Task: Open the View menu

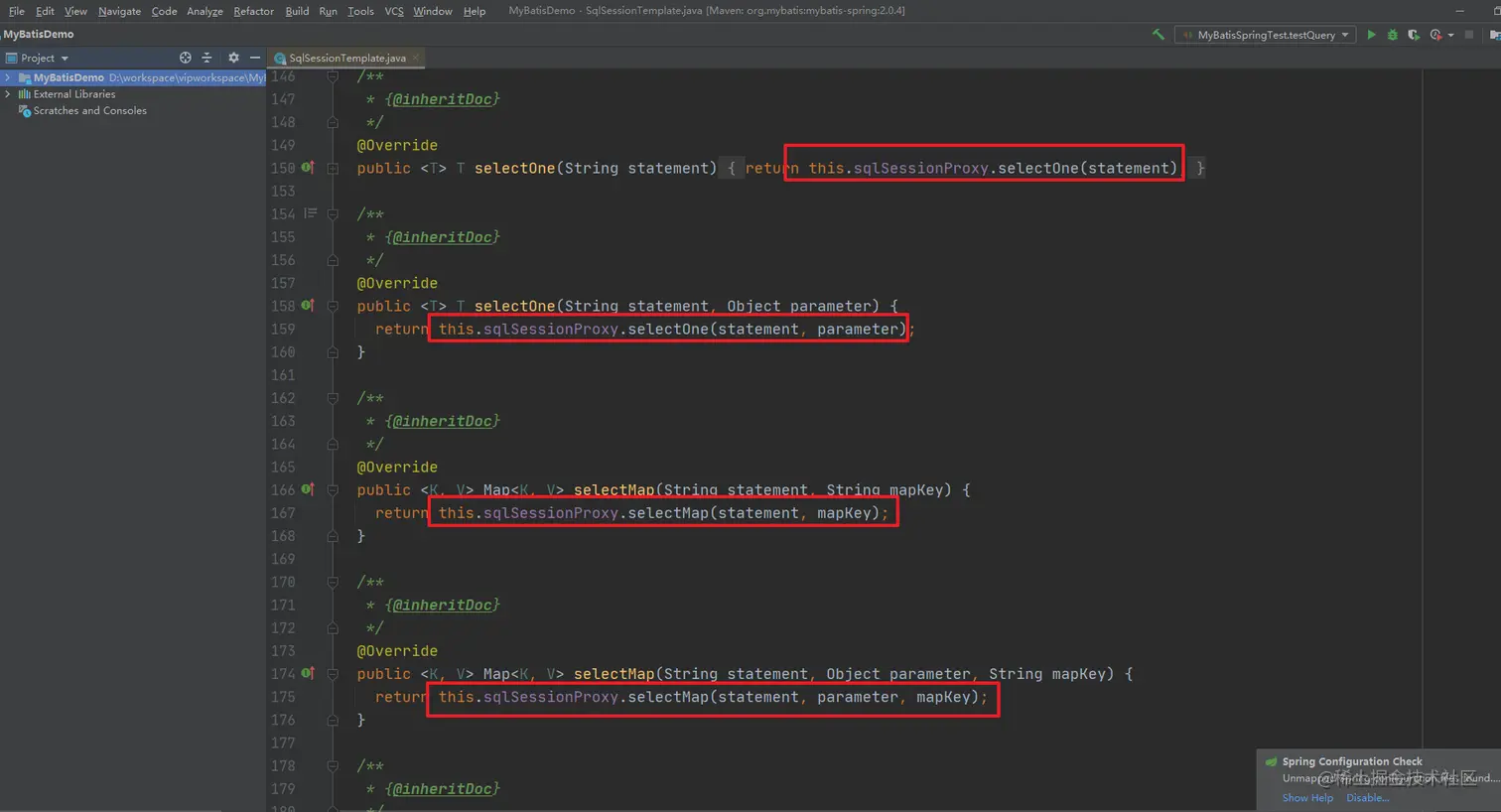Action: point(75,11)
